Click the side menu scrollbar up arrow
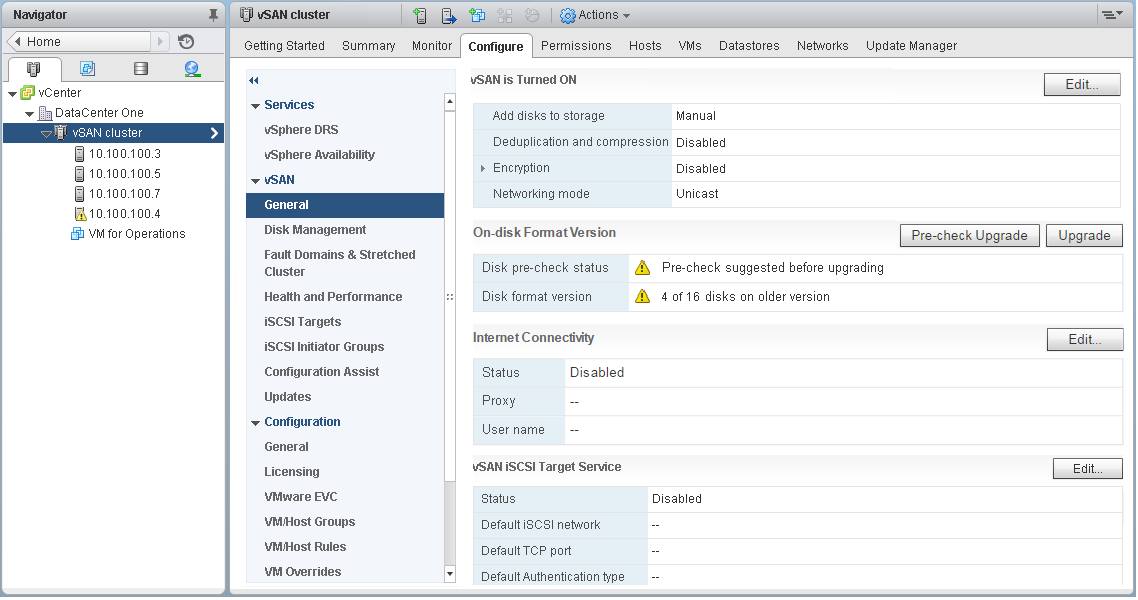Screen dimensions: 1138x600 pos(450,102)
